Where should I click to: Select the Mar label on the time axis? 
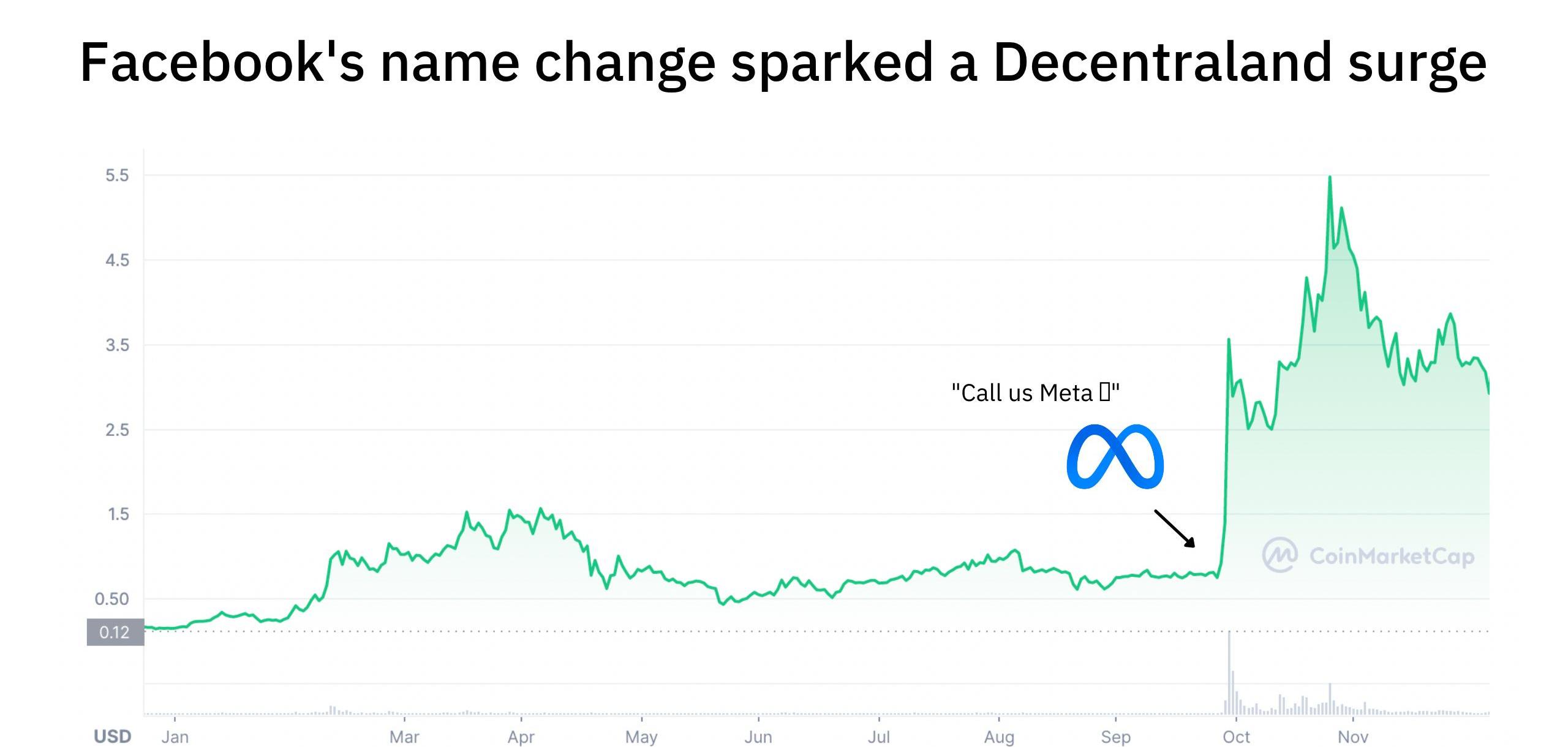coord(404,737)
